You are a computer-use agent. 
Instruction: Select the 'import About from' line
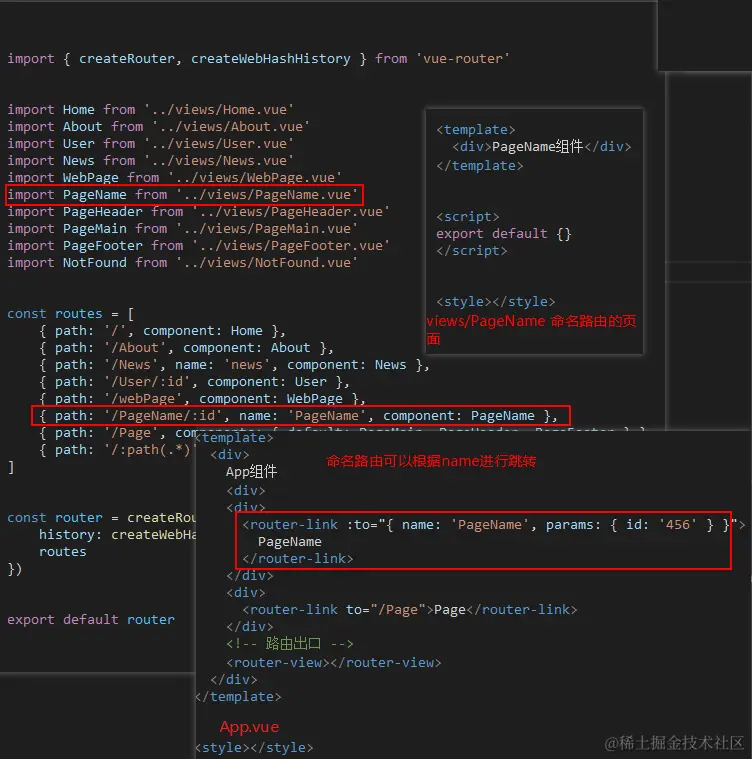tap(158, 126)
